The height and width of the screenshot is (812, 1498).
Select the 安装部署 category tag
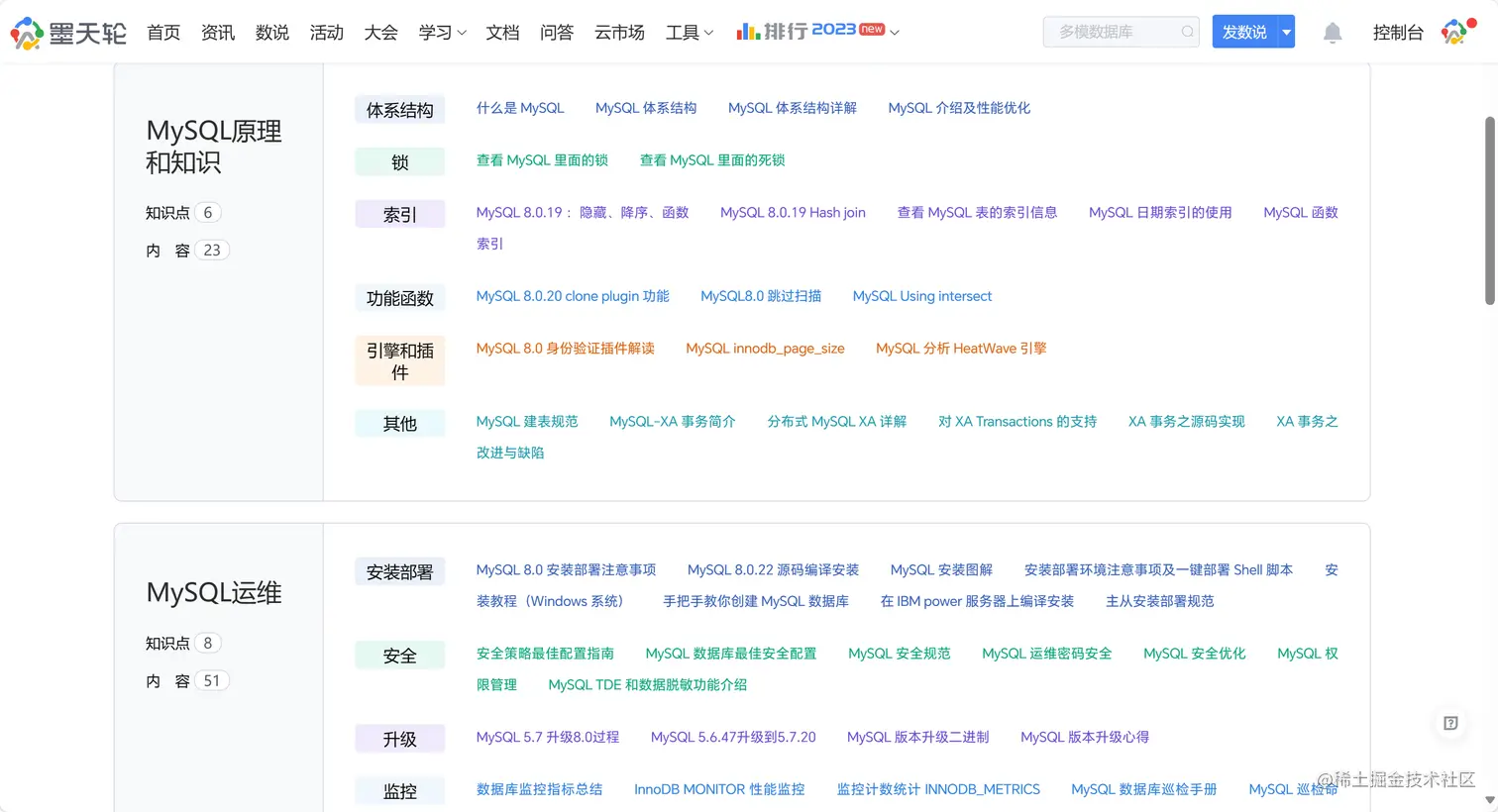pyautogui.click(x=400, y=572)
